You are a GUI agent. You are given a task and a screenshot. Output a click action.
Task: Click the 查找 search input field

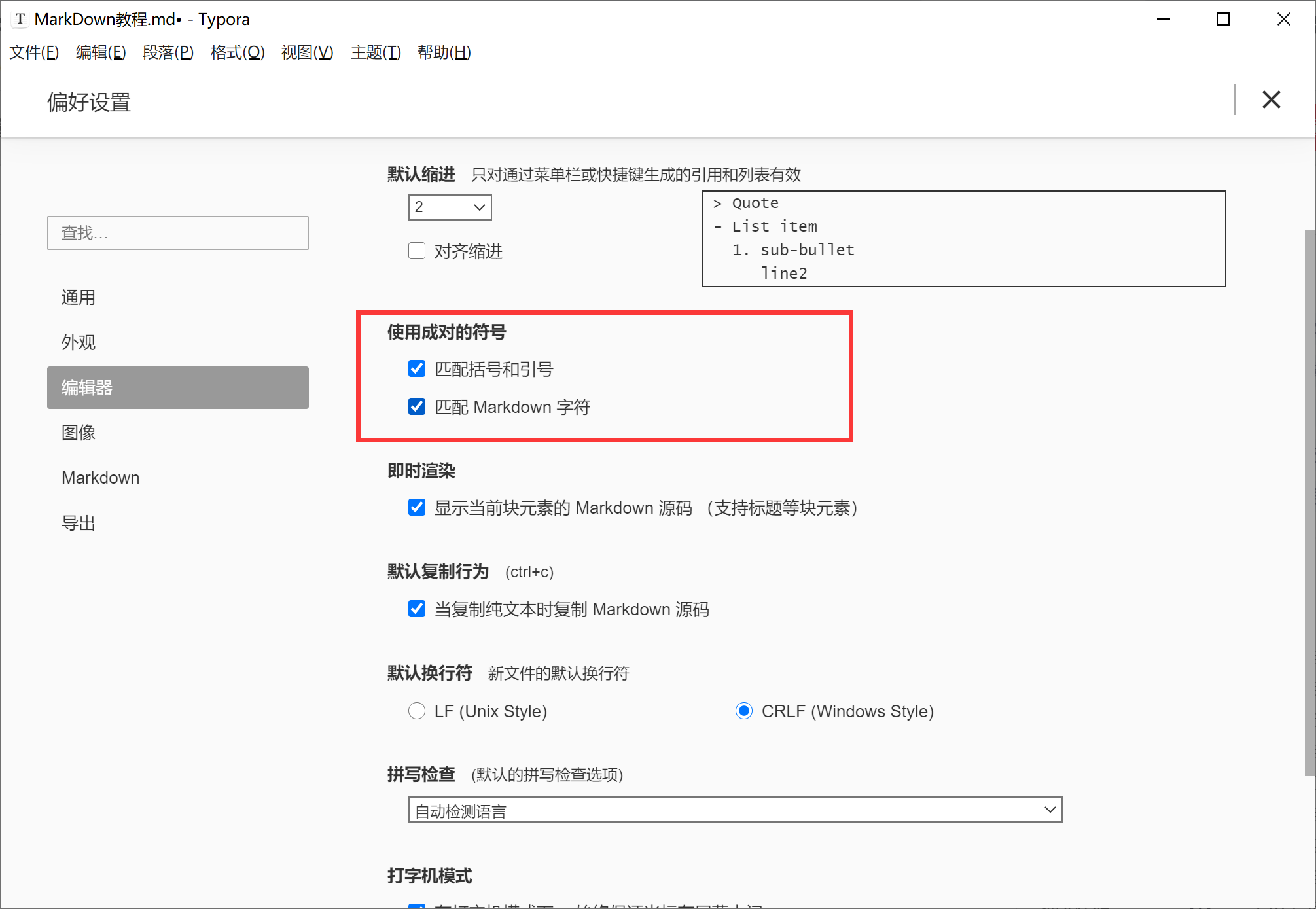(x=178, y=233)
